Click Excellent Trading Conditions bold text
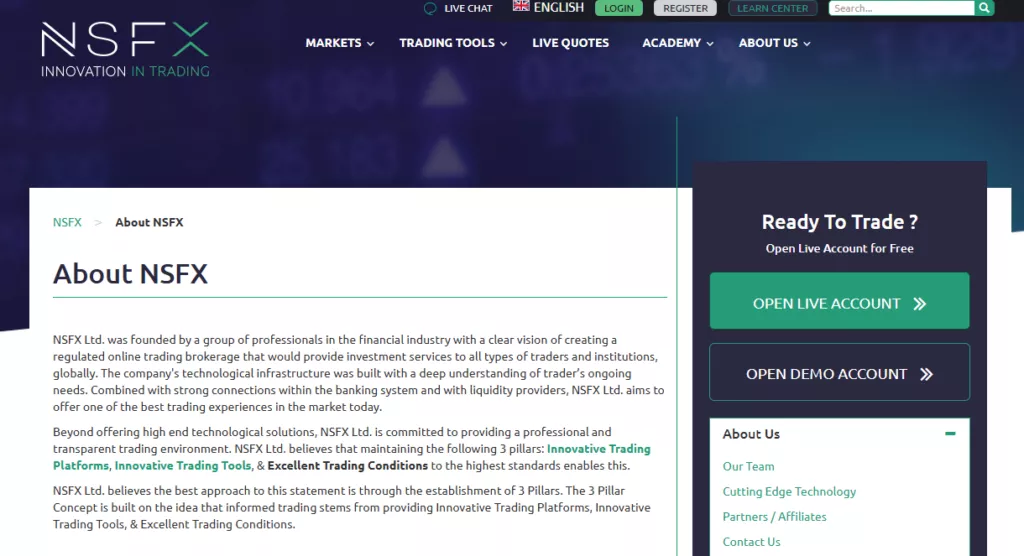 pos(347,466)
